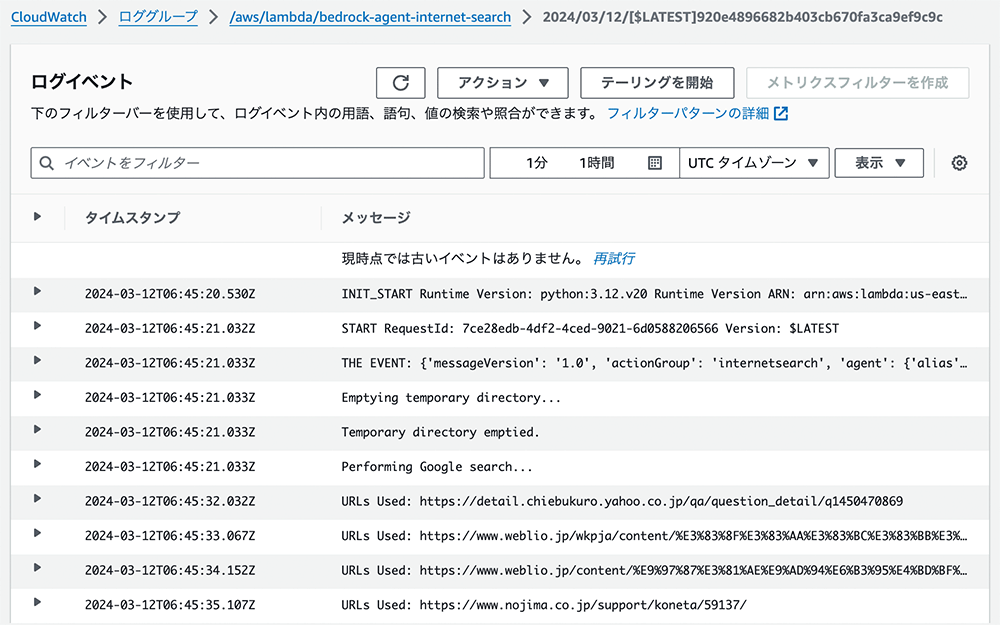Click the THE EVENT messageVersion message text
The width and height of the screenshot is (1000, 625).
(x=654, y=363)
